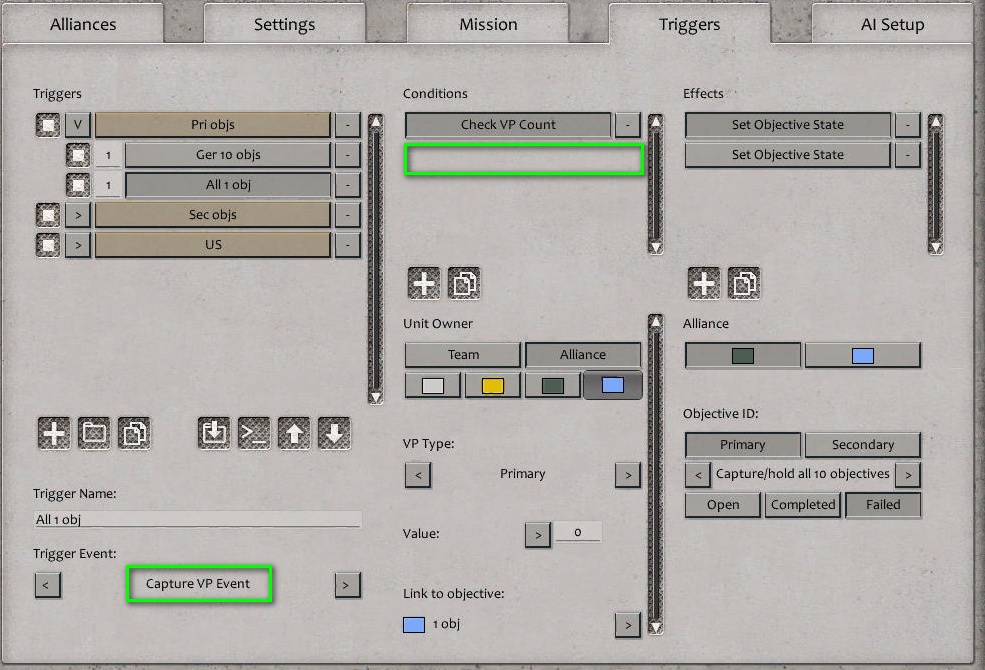The height and width of the screenshot is (670, 985).
Task: Delete the All 1 obj trigger
Action: pos(347,185)
